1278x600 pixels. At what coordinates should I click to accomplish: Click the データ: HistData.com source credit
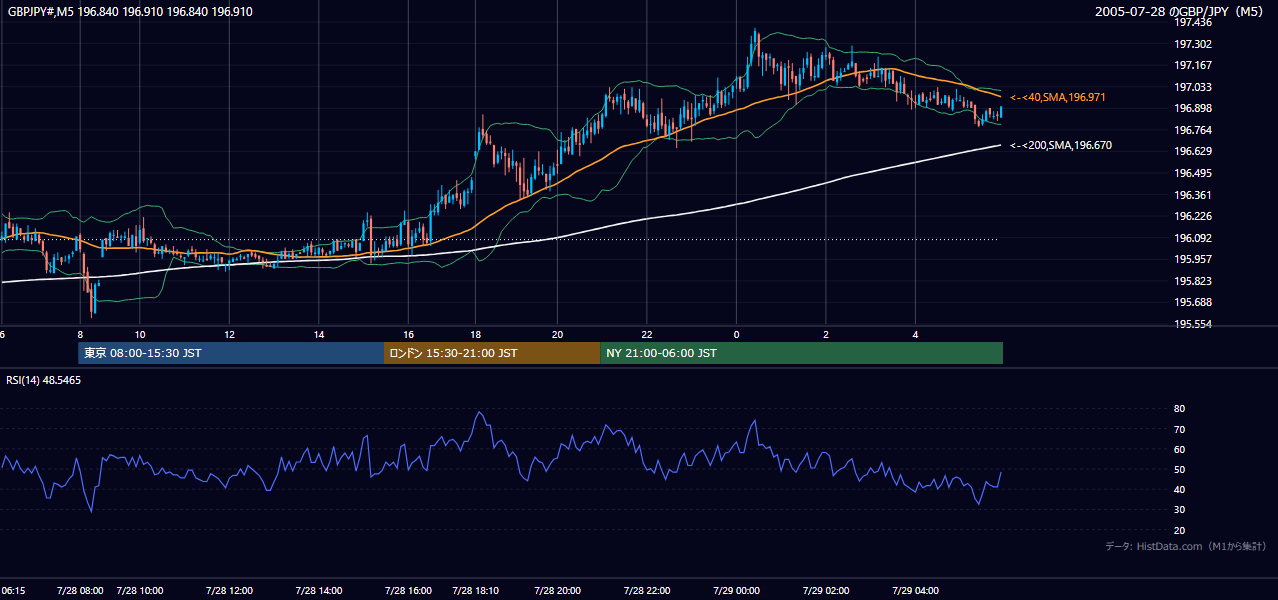coord(1186,546)
